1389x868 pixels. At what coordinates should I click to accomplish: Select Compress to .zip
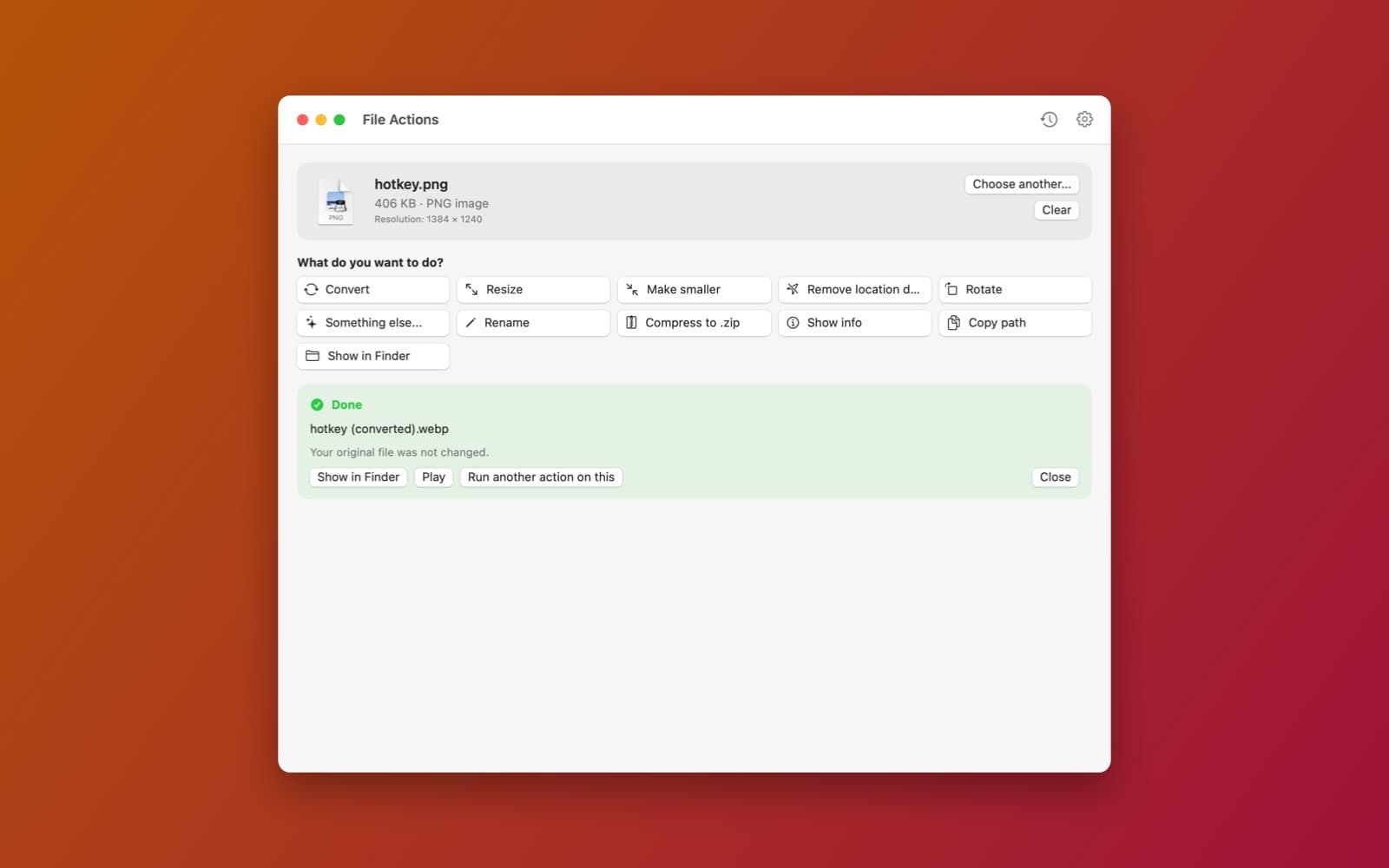tap(694, 323)
